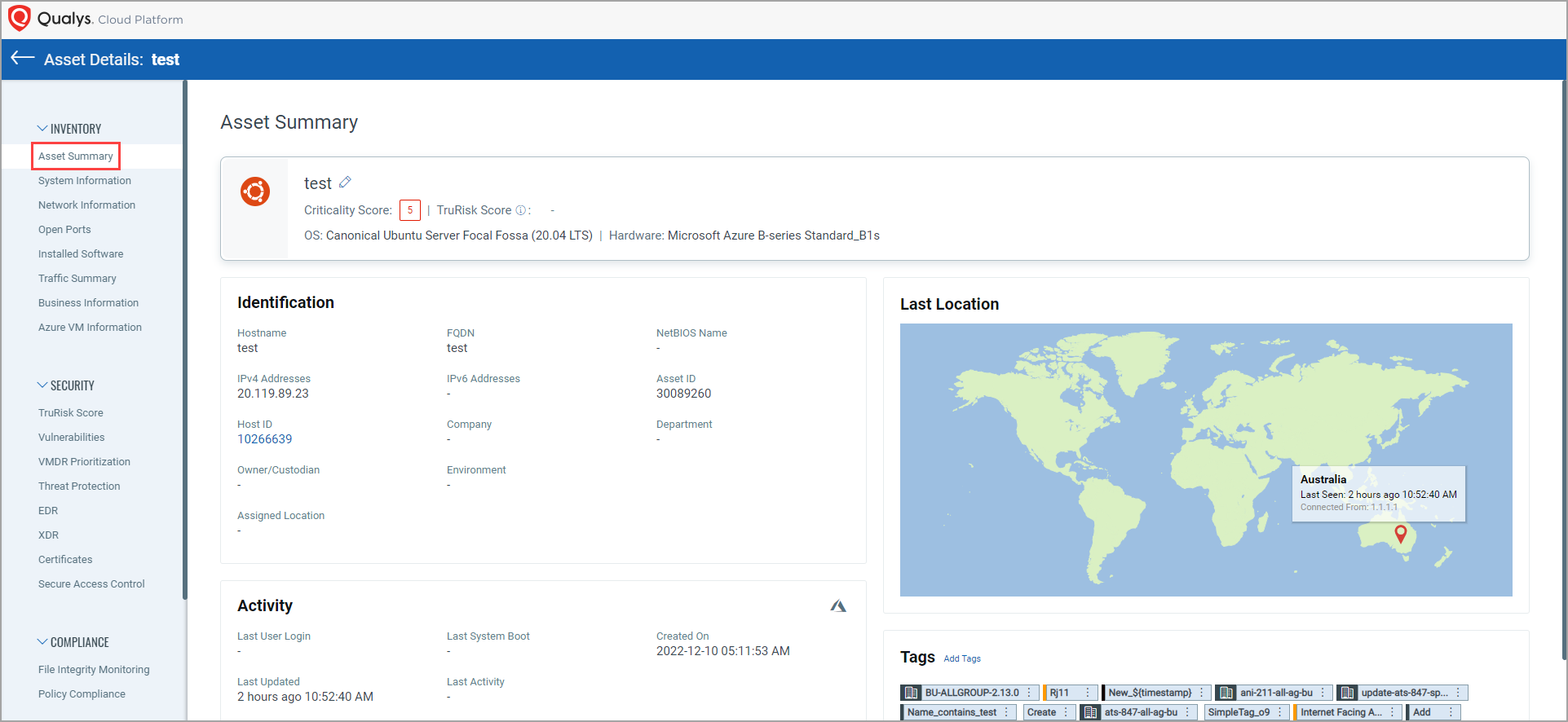
Task: Click the Australia location tooltip
Action: click(1379, 493)
